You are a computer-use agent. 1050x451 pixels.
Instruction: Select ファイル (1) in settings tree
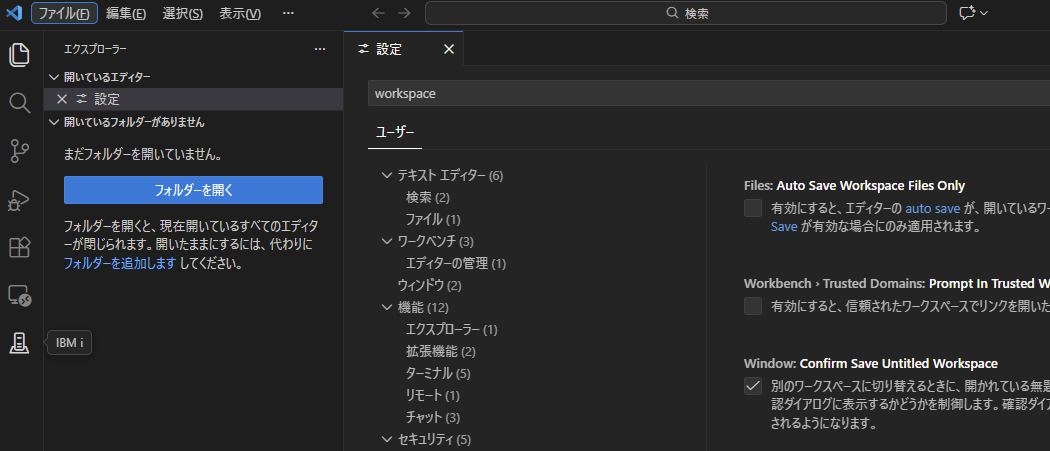433,219
